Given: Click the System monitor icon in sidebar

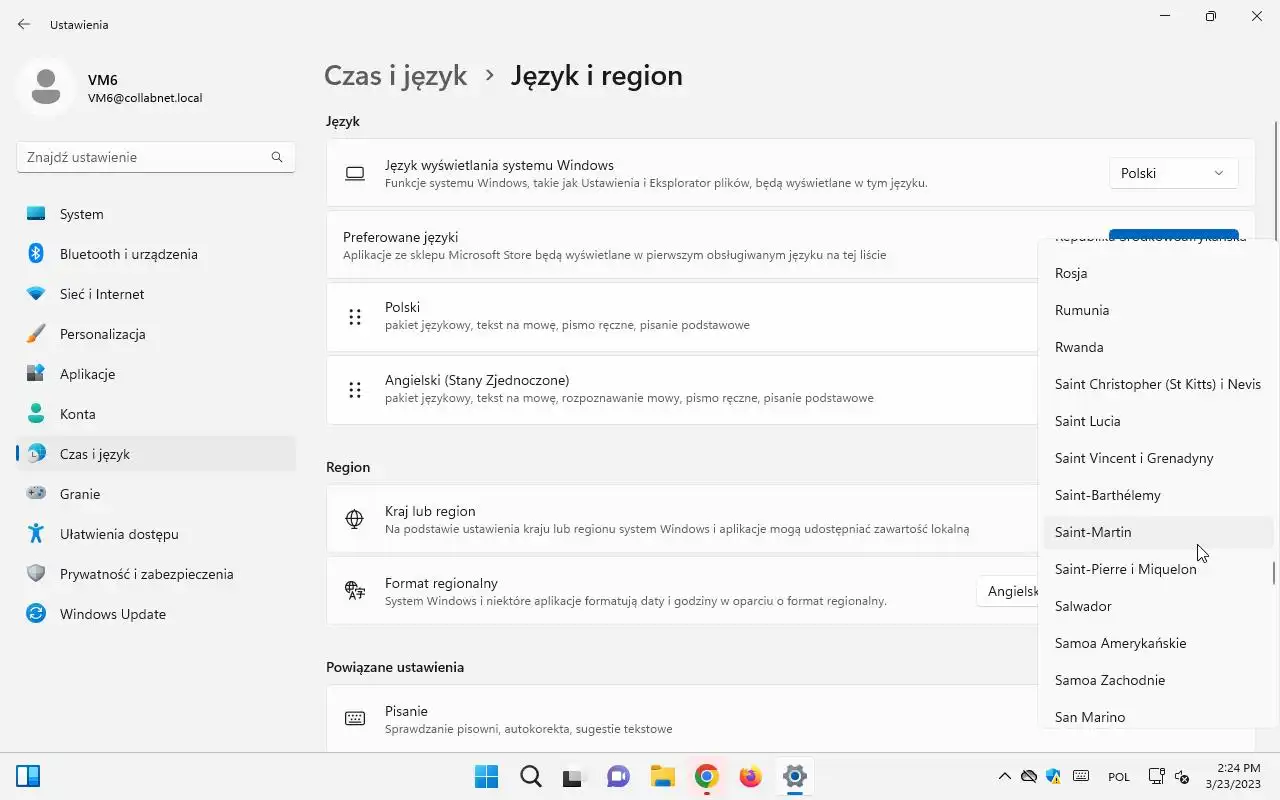Looking at the screenshot, I should coord(36,214).
